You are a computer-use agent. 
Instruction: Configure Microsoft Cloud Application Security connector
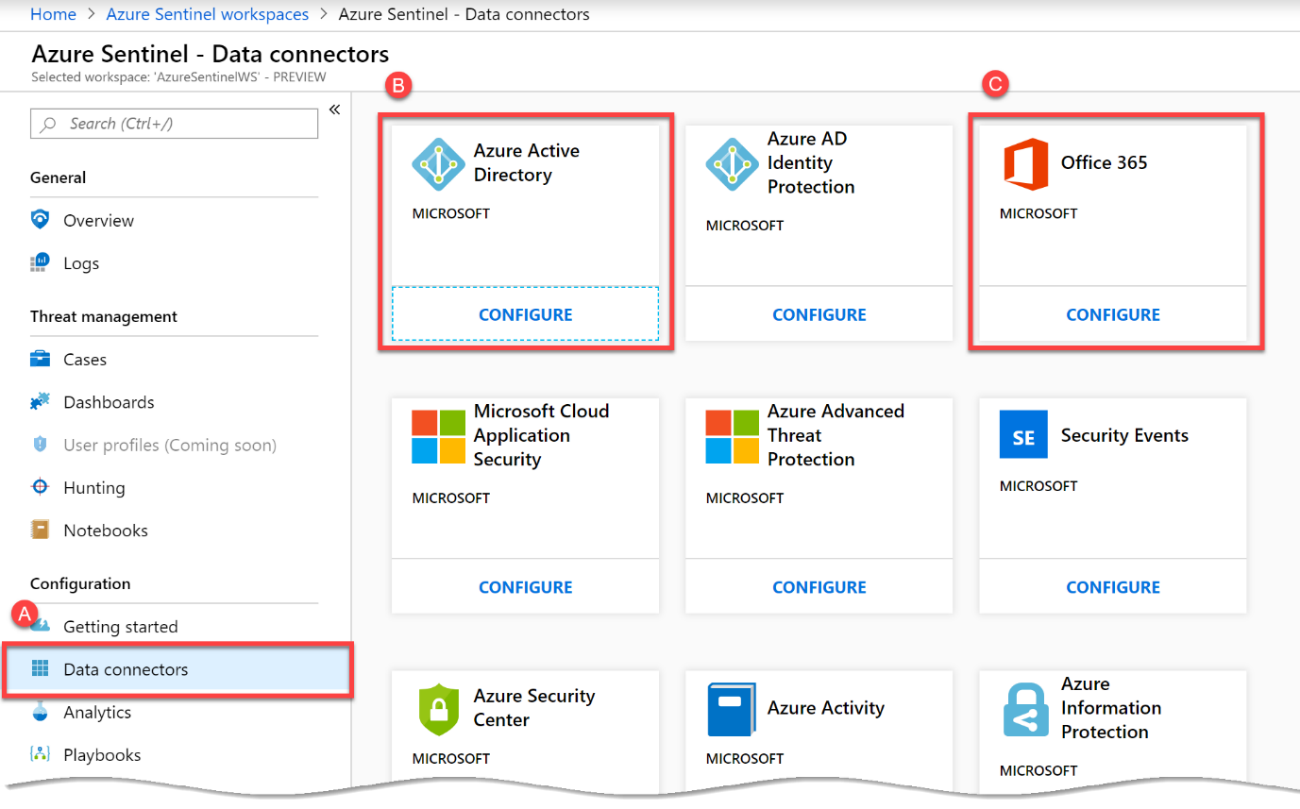click(x=525, y=587)
